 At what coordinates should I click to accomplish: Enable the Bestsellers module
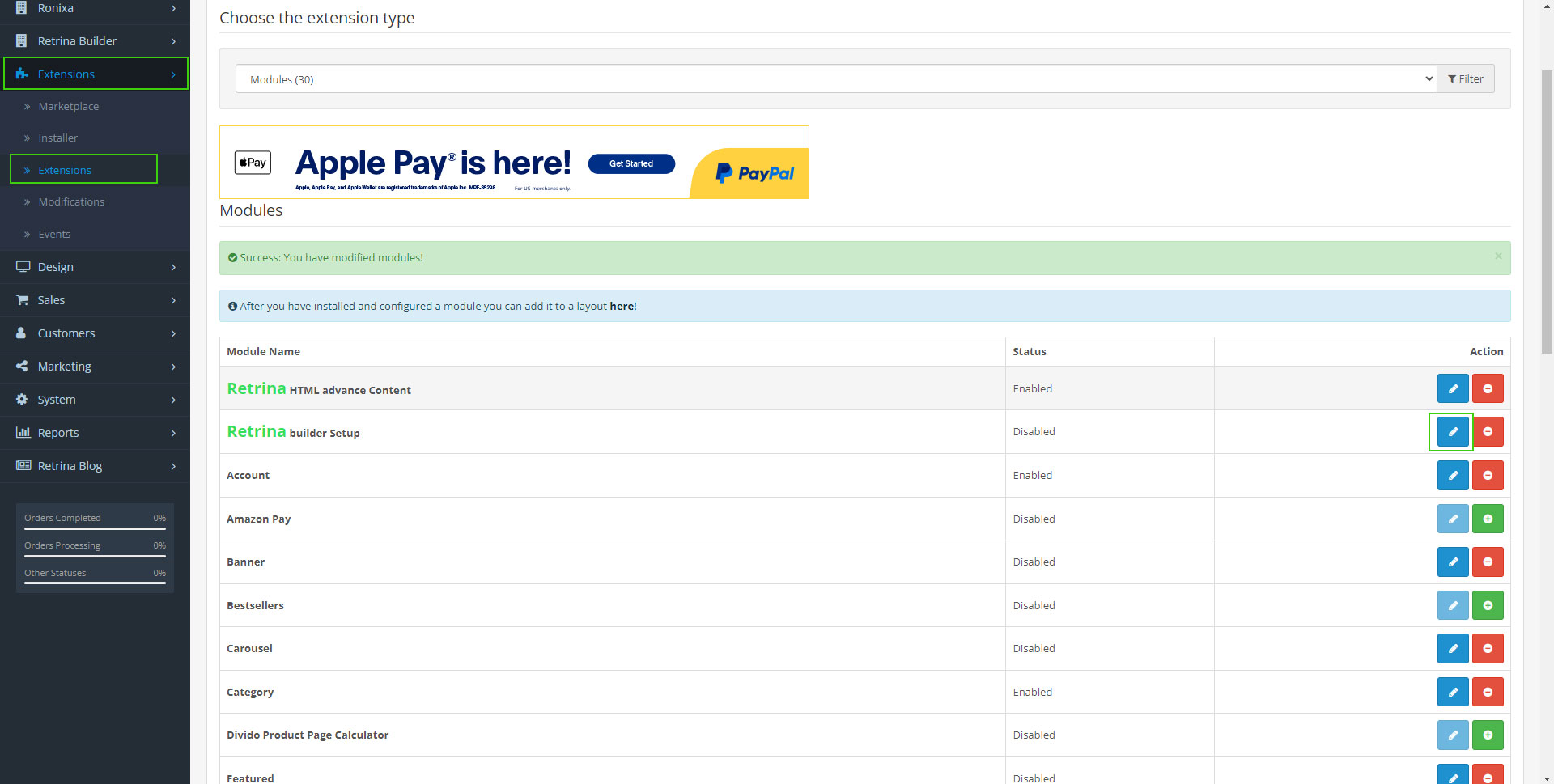[x=1488, y=604]
